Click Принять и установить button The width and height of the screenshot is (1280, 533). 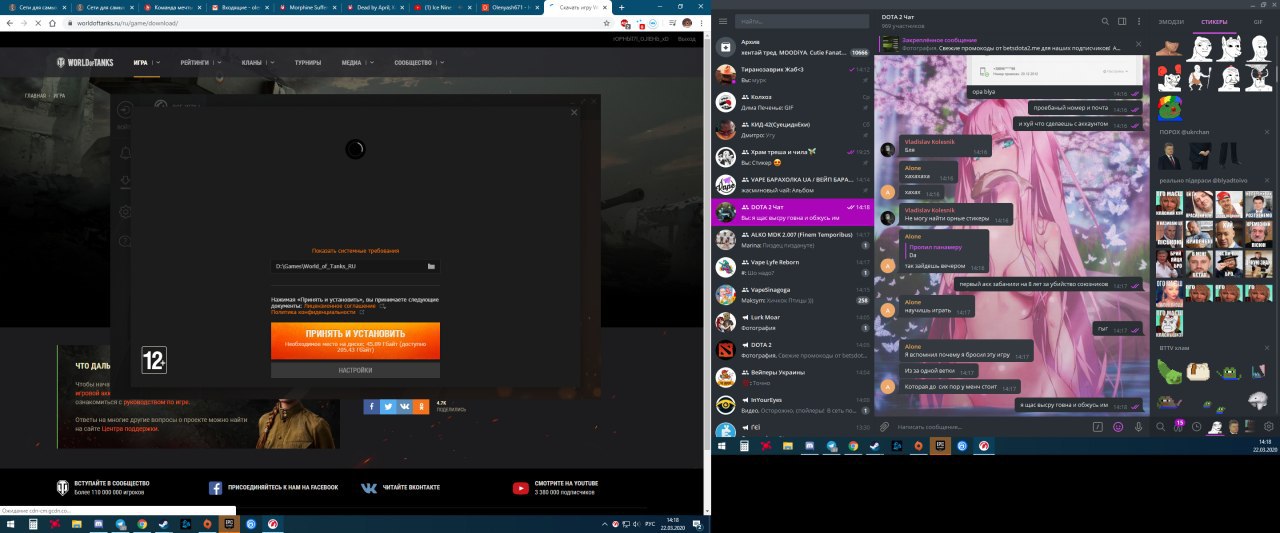click(355, 340)
